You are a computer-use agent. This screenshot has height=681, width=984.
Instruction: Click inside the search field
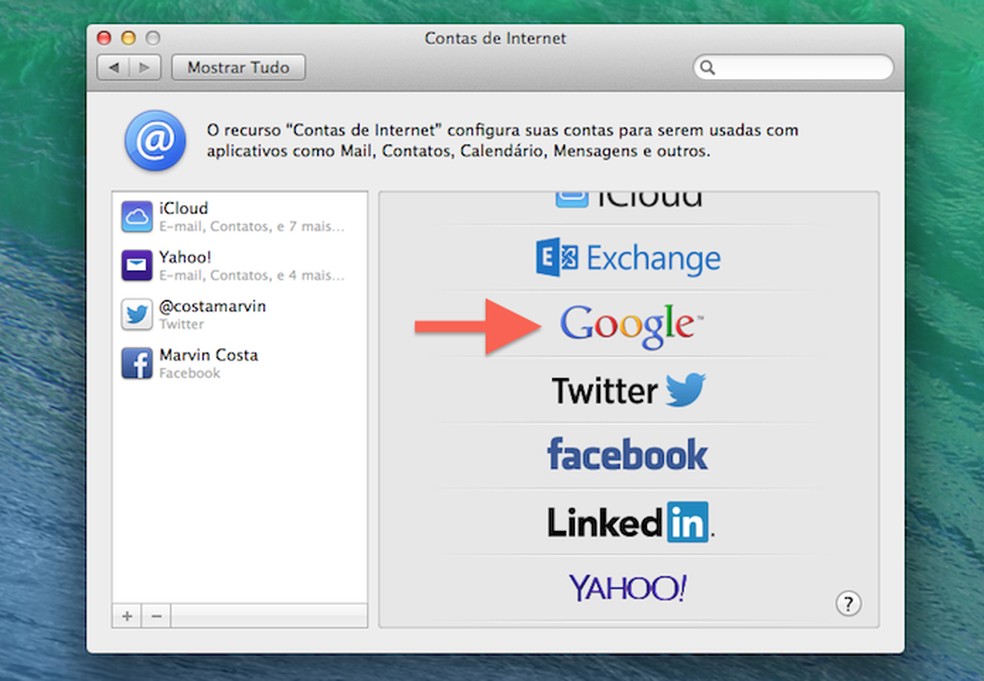pos(793,67)
